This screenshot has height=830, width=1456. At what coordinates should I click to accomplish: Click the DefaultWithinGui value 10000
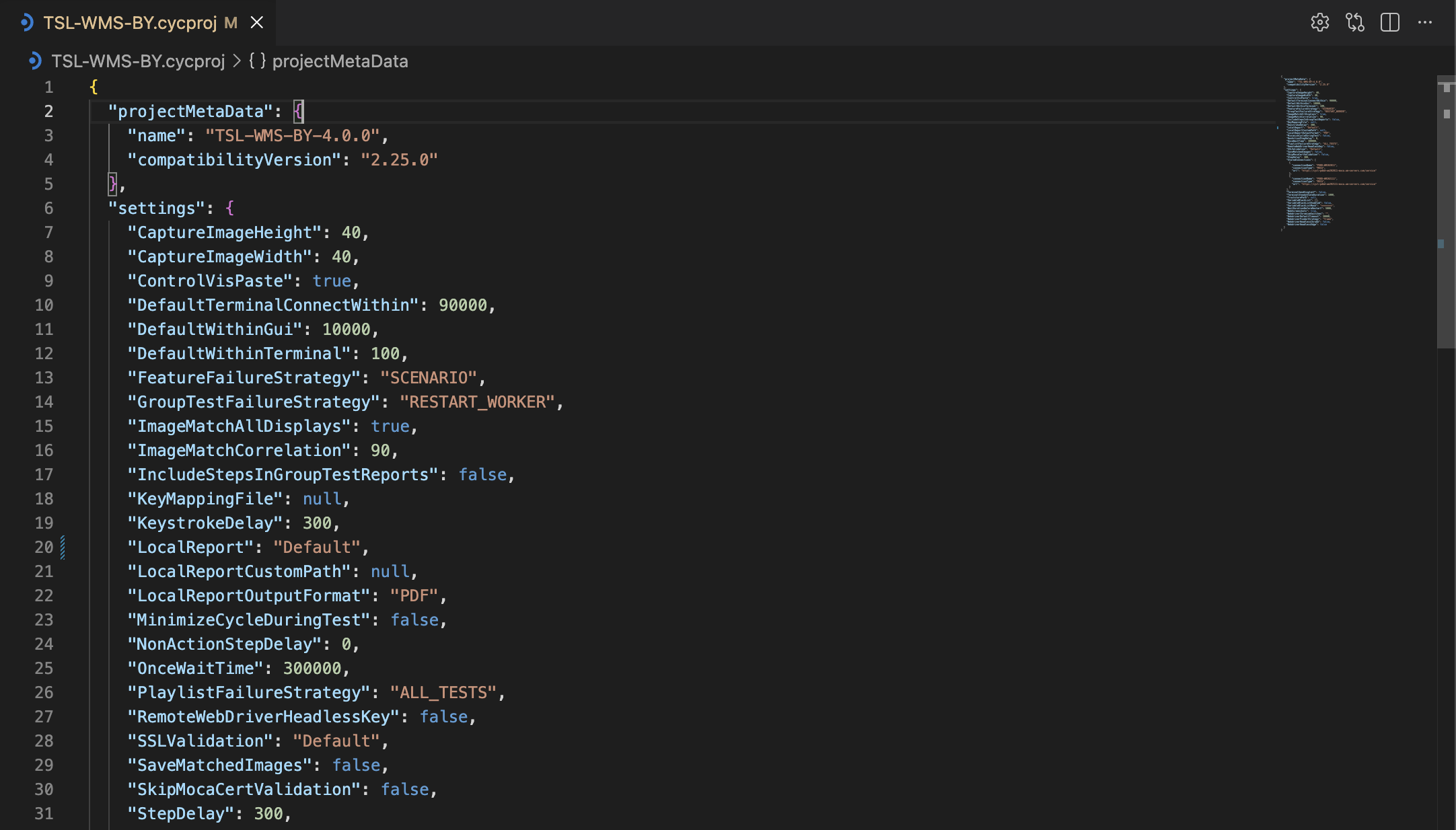347,330
